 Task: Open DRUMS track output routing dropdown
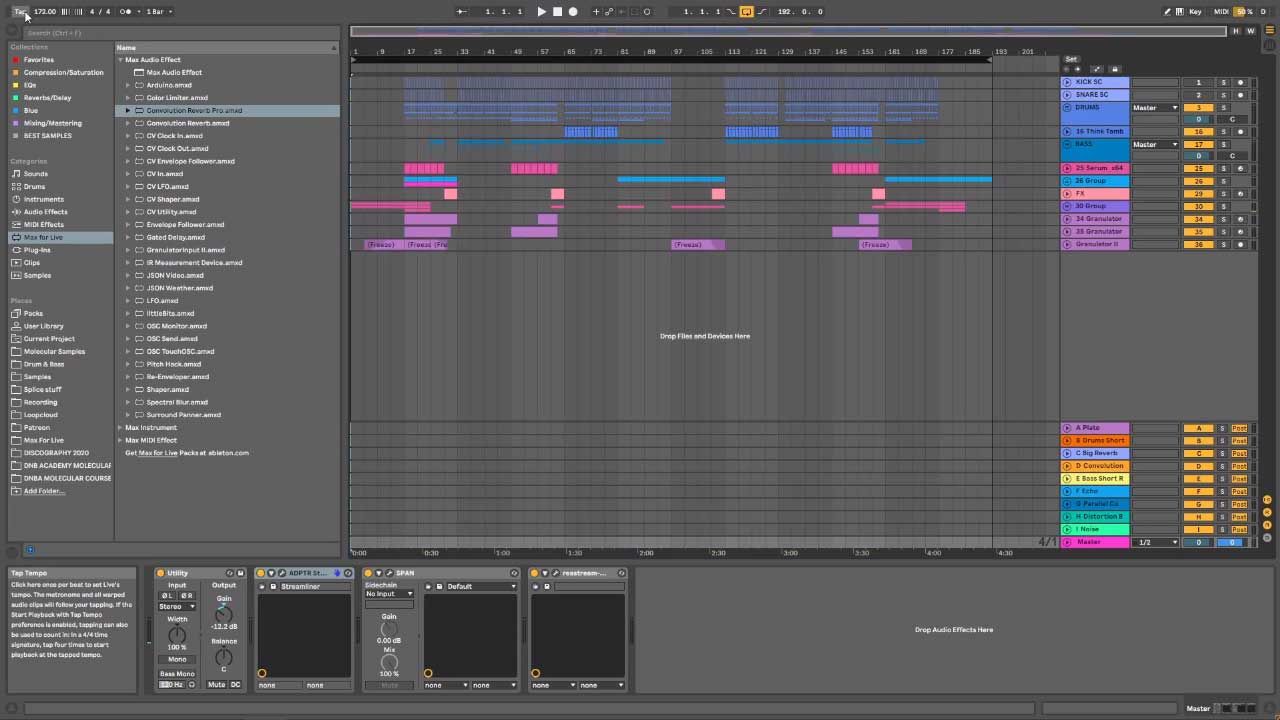pyautogui.click(x=1154, y=108)
